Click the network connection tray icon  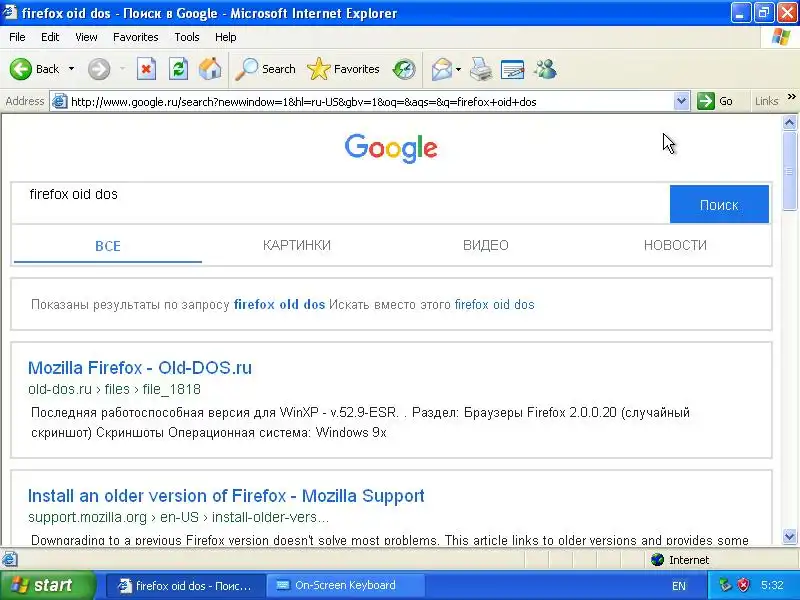coord(725,585)
